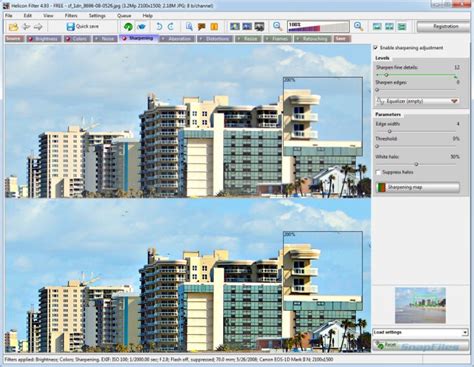Click the Quick save button
This screenshot has height=367, width=474.
point(83,27)
